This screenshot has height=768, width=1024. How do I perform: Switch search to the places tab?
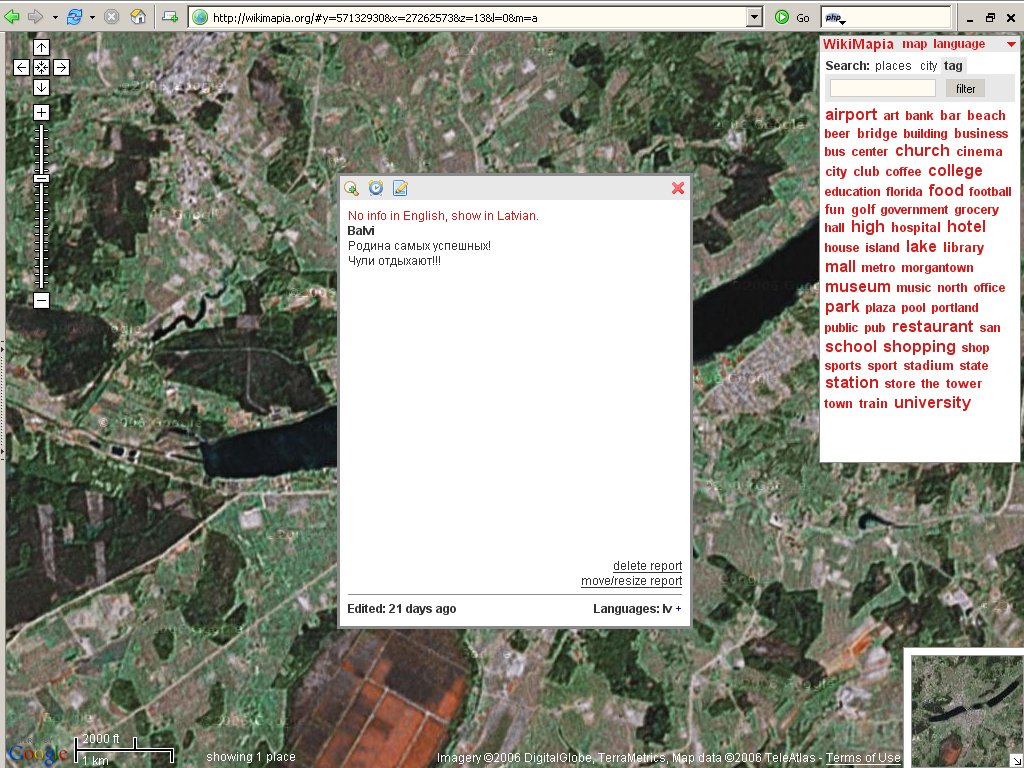point(893,66)
